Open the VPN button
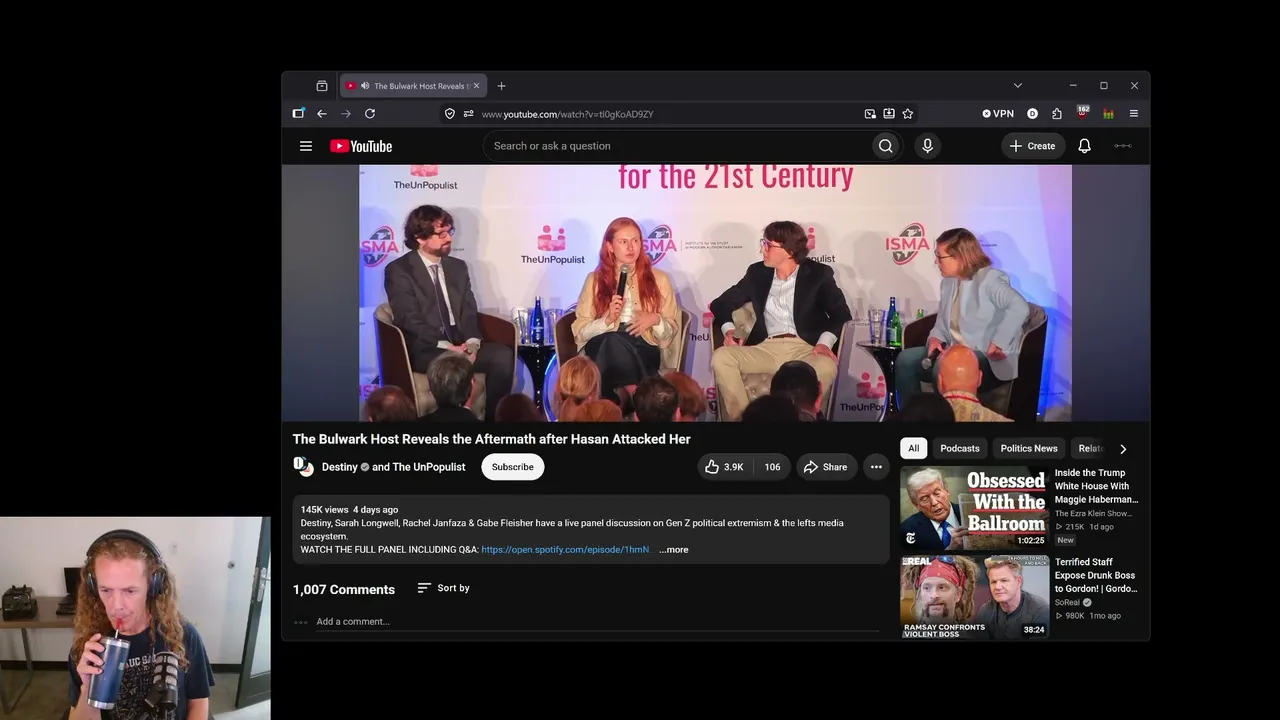The width and height of the screenshot is (1280, 720). (998, 114)
